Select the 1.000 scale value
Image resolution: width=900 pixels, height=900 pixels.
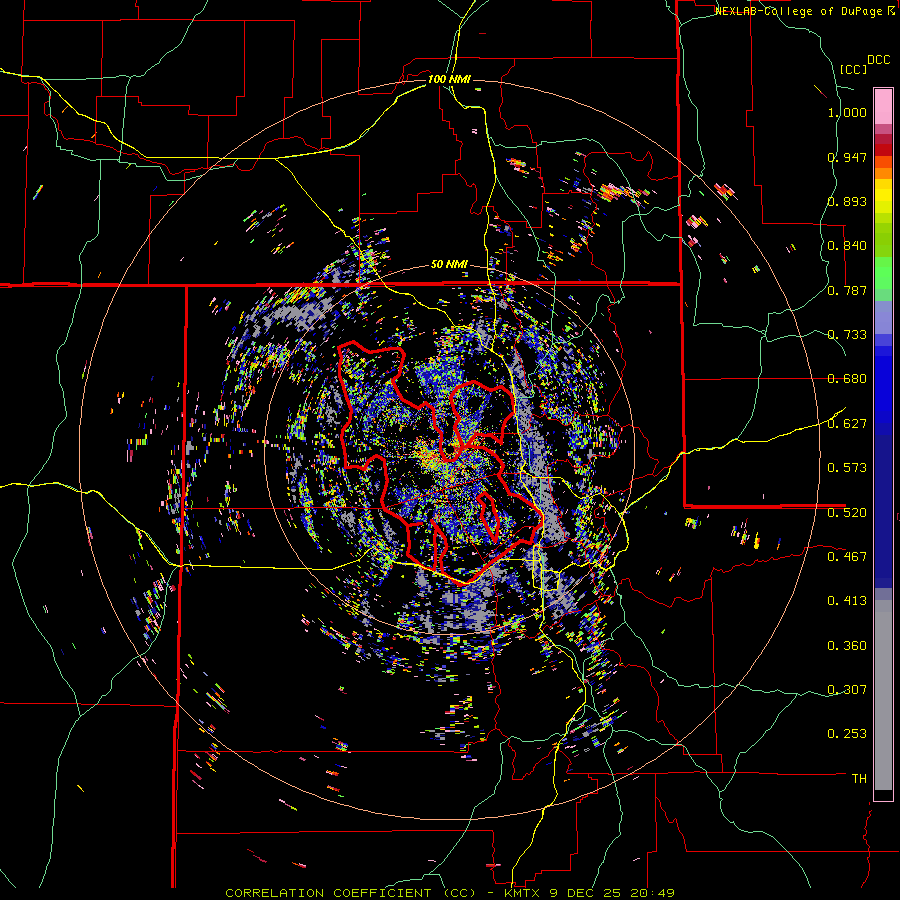[847, 112]
